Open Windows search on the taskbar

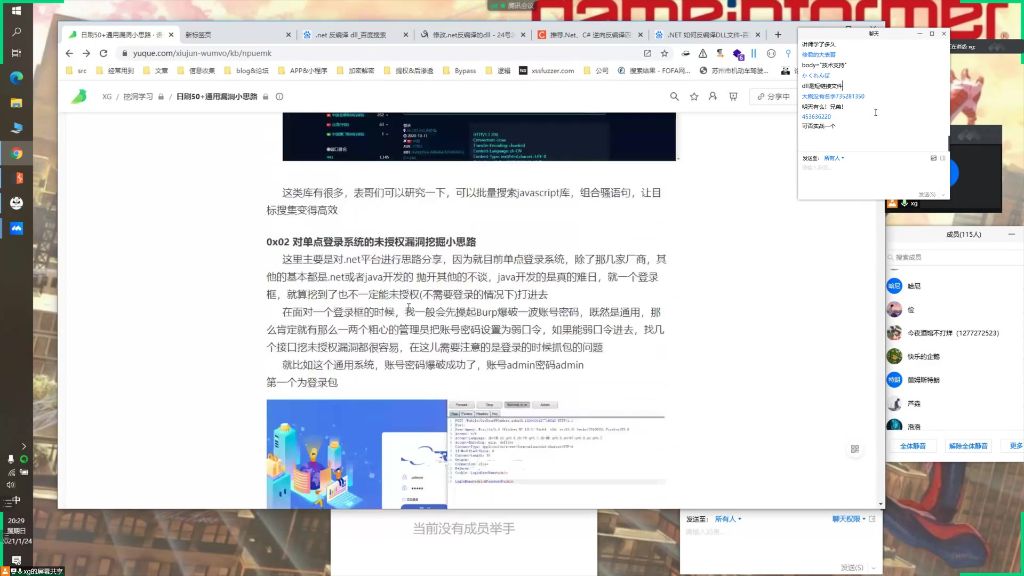pos(16,32)
